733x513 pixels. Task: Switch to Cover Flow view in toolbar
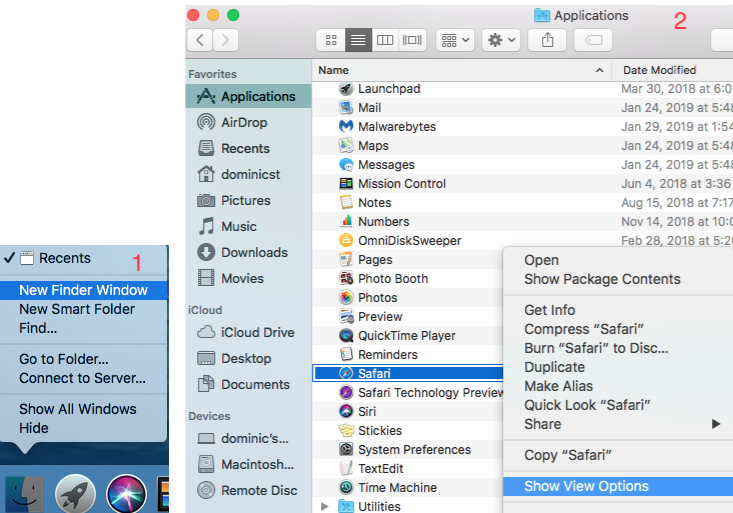pos(412,40)
